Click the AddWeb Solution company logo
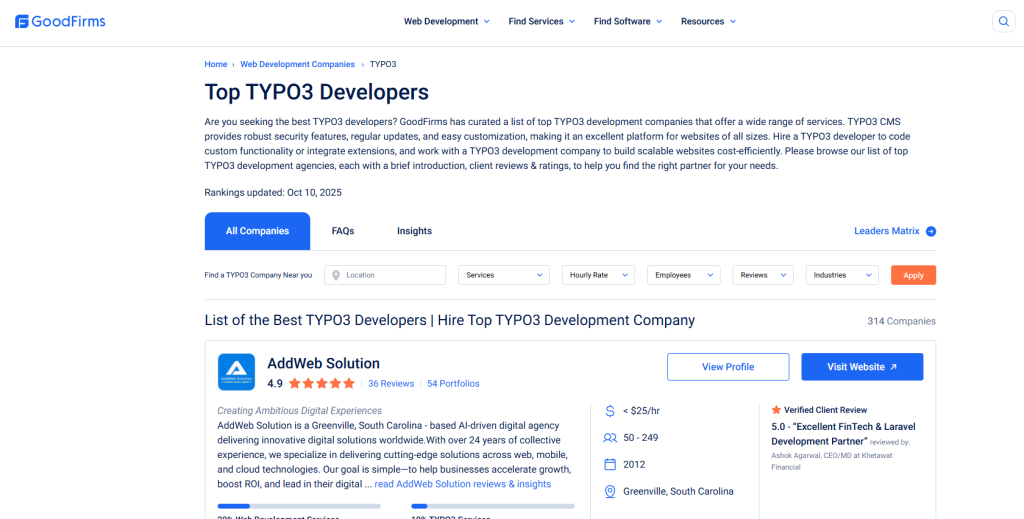Viewport: 1024px width, 519px height. coord(236,372)
